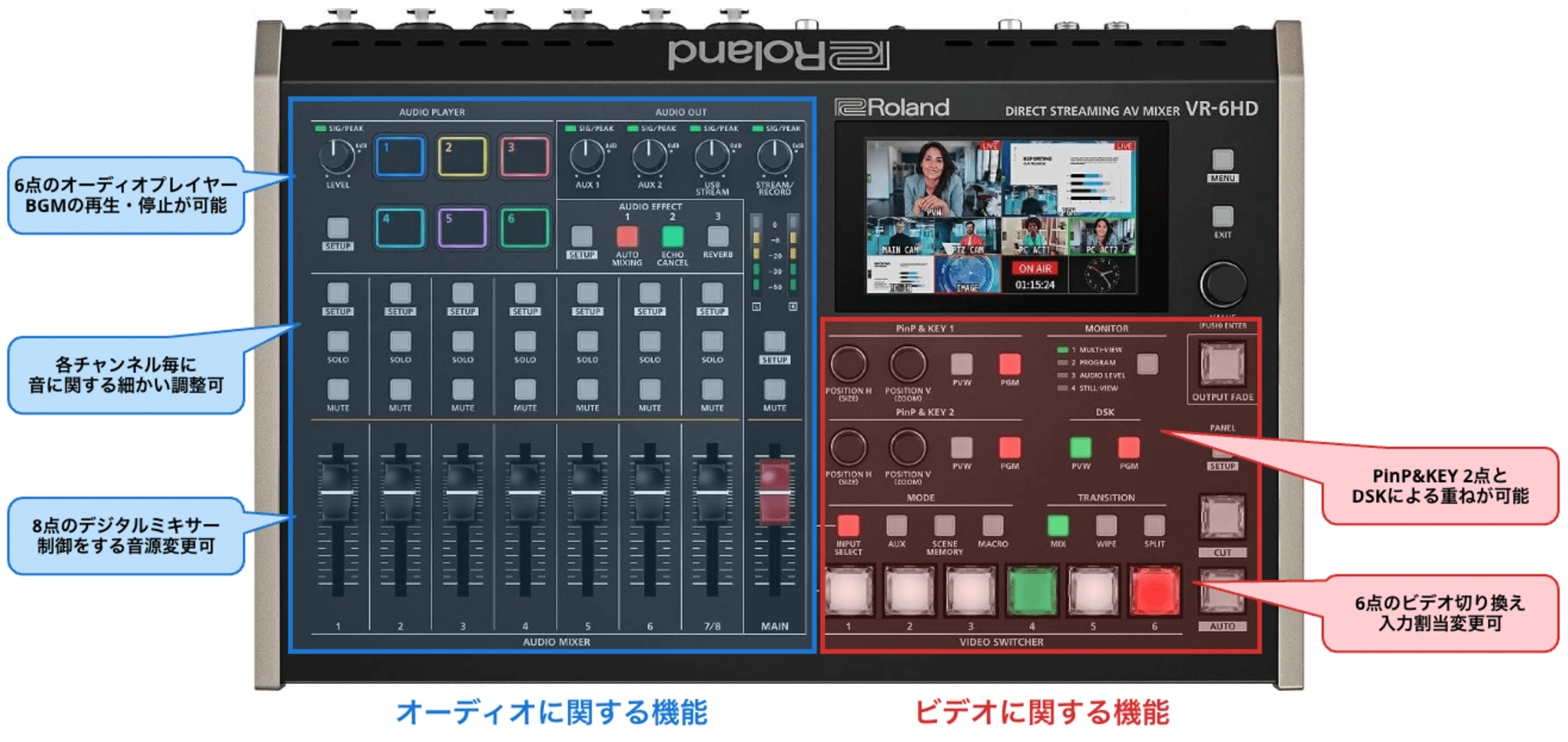Click the channel 4 fader
This screenshot has height=742, width=1568.
coord(524,492)
